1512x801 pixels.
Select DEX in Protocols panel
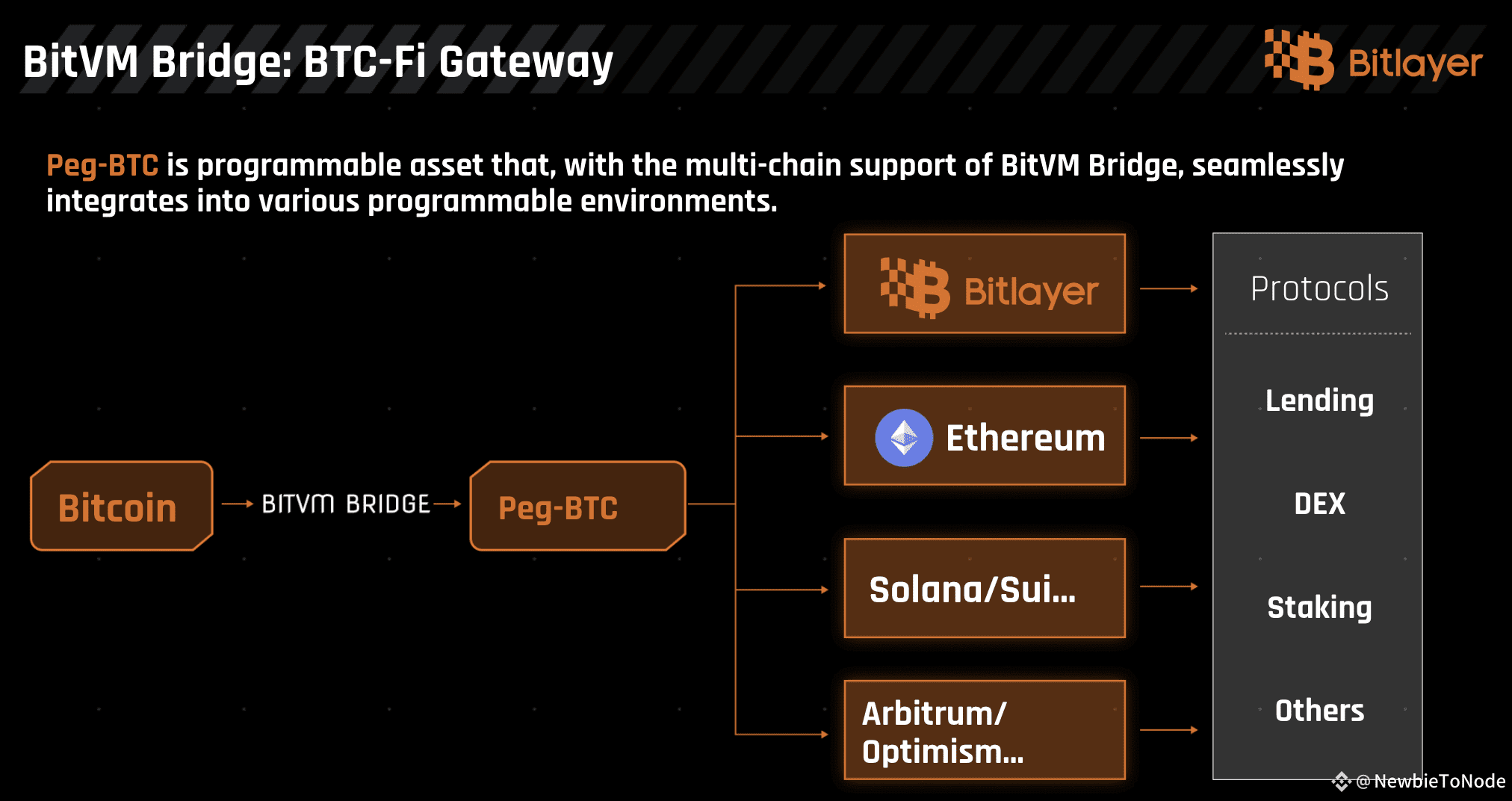pyautogui.click(x=1319, y=504)
